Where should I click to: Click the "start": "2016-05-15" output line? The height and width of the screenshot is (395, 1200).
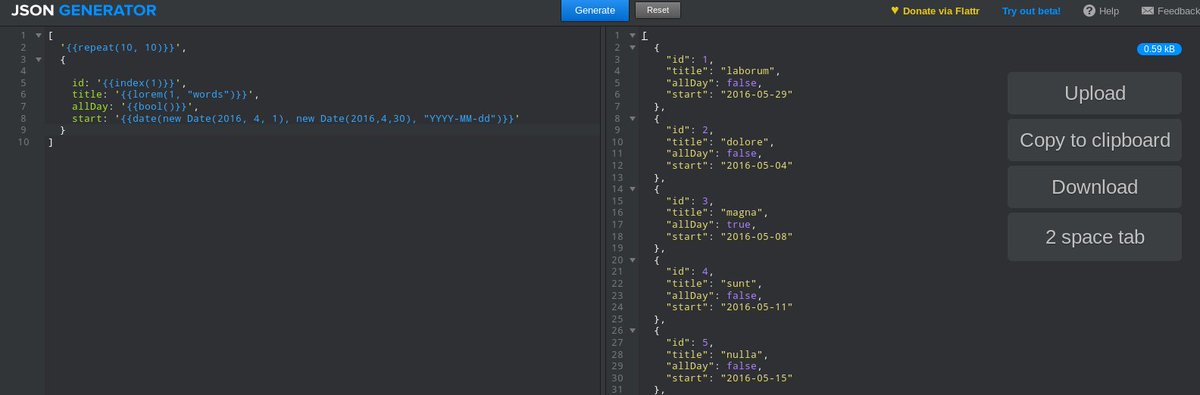pyautogui.click(x=729, y=377)
